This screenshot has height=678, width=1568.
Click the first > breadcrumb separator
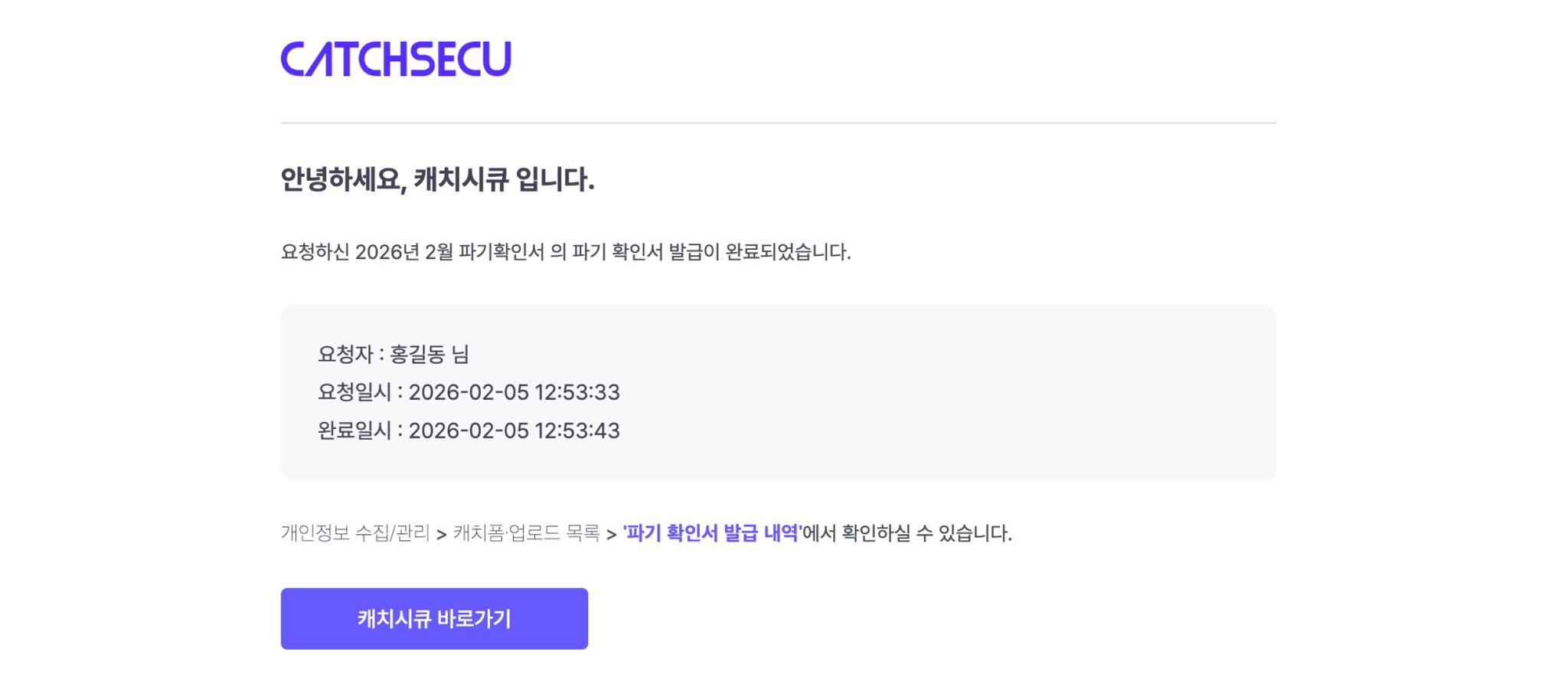click(x=441, y=535)
